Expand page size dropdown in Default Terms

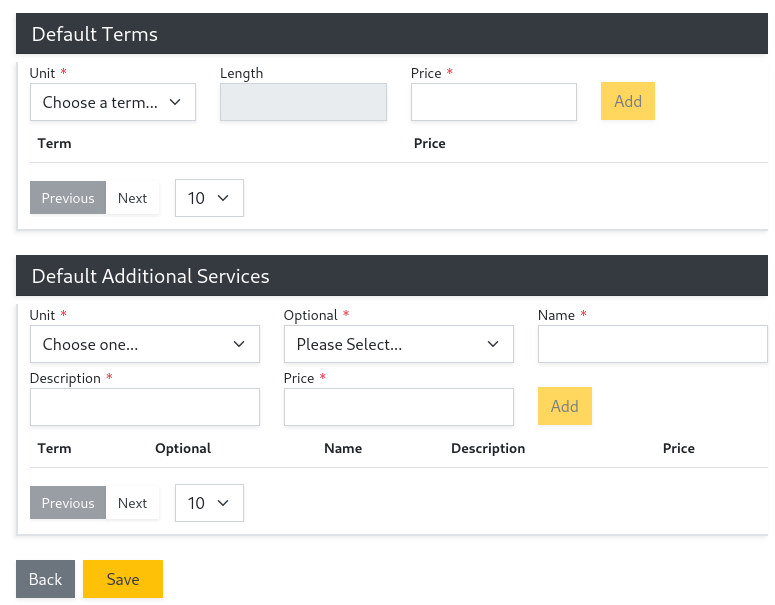pos(209,198)
